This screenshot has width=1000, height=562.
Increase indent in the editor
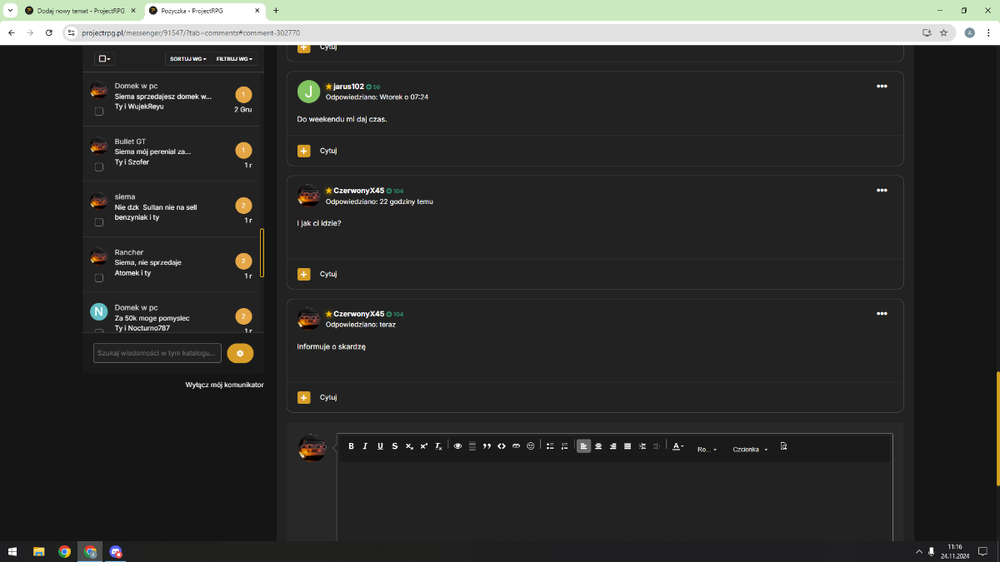(x=642, y=447)
